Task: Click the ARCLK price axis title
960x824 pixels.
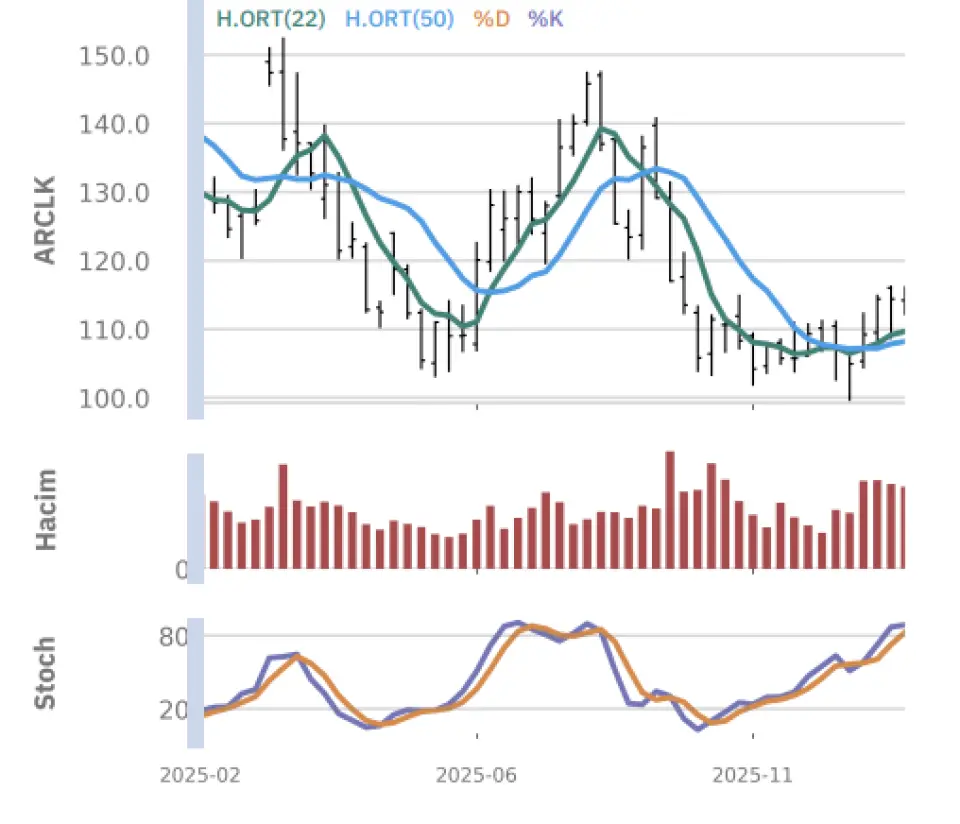Action: [x=45, y=220]
